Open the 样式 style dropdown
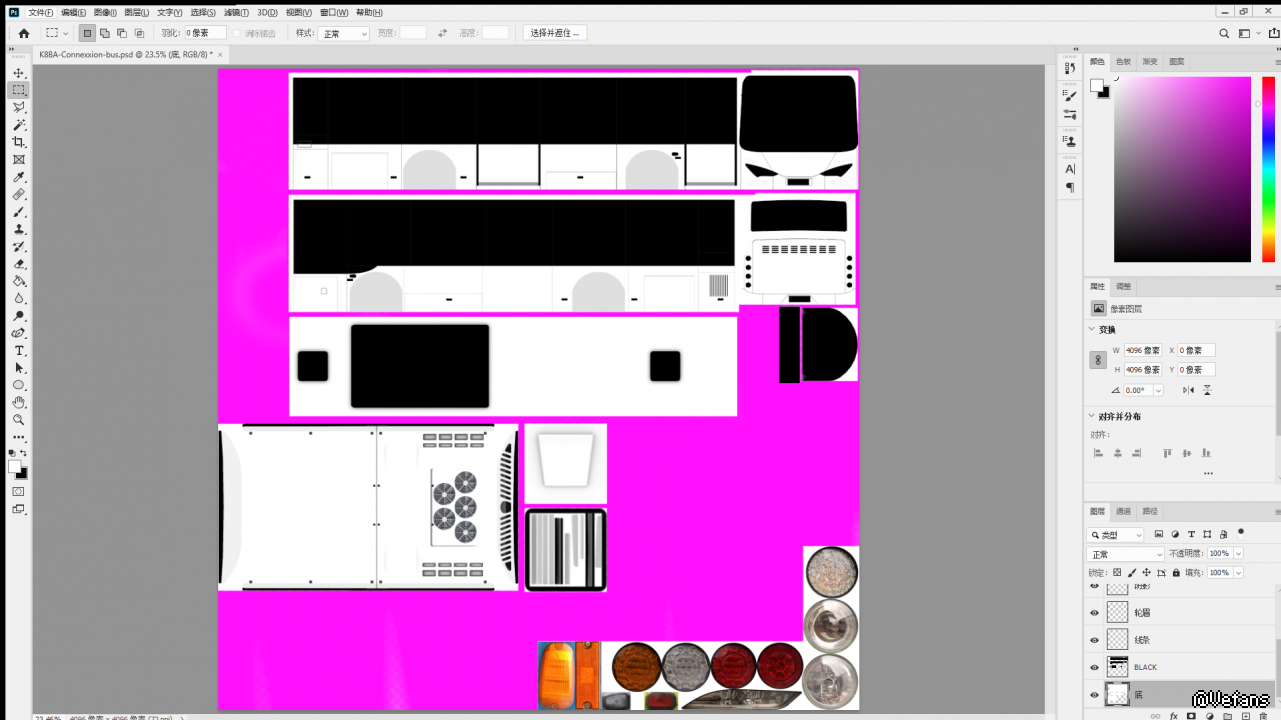 tap(344, 33)
